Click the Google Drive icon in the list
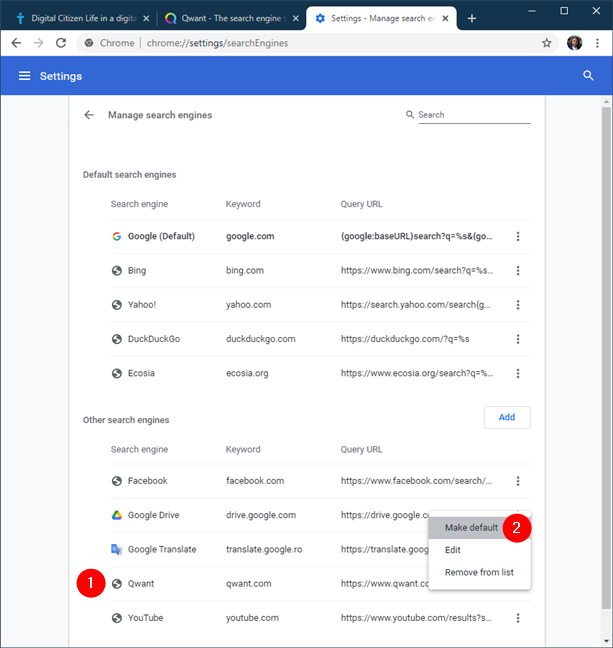The height and width of the screenshot is (648, 613). 117,515
